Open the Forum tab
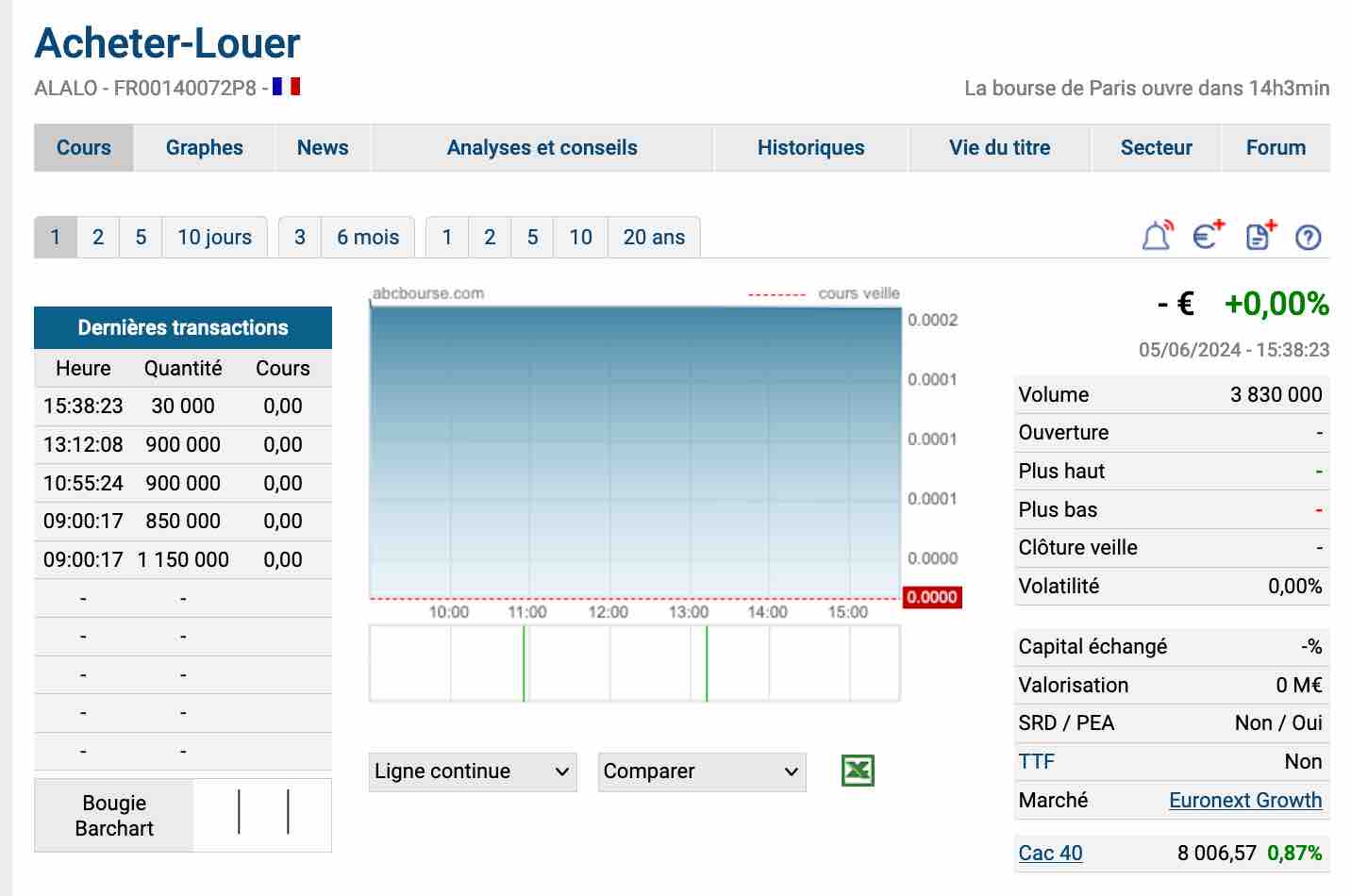This screenshot has height=896, width=1351. [1276, 147]
